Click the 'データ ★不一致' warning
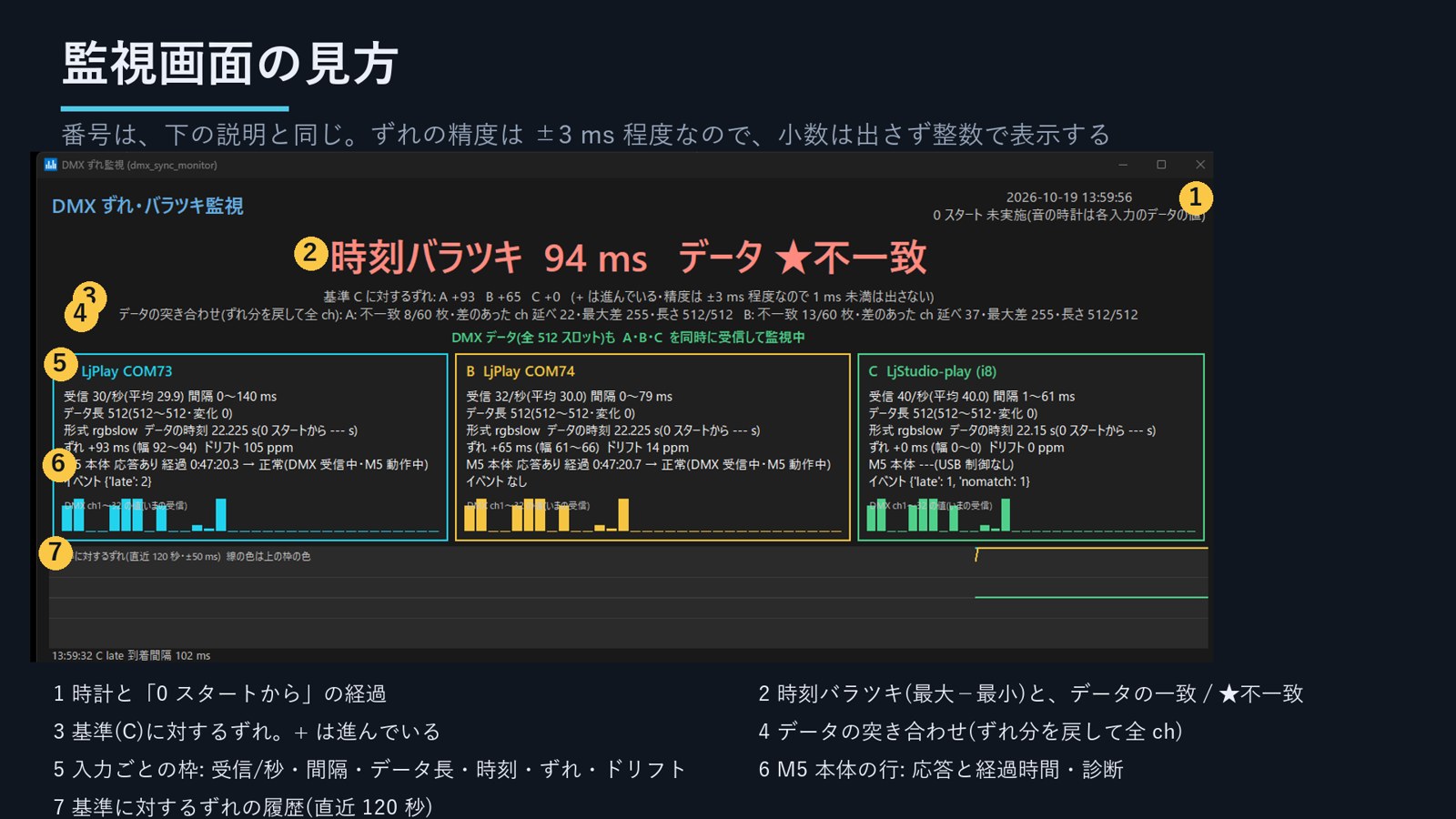This screenshot has height=819, width=1456. coord(802,258)
